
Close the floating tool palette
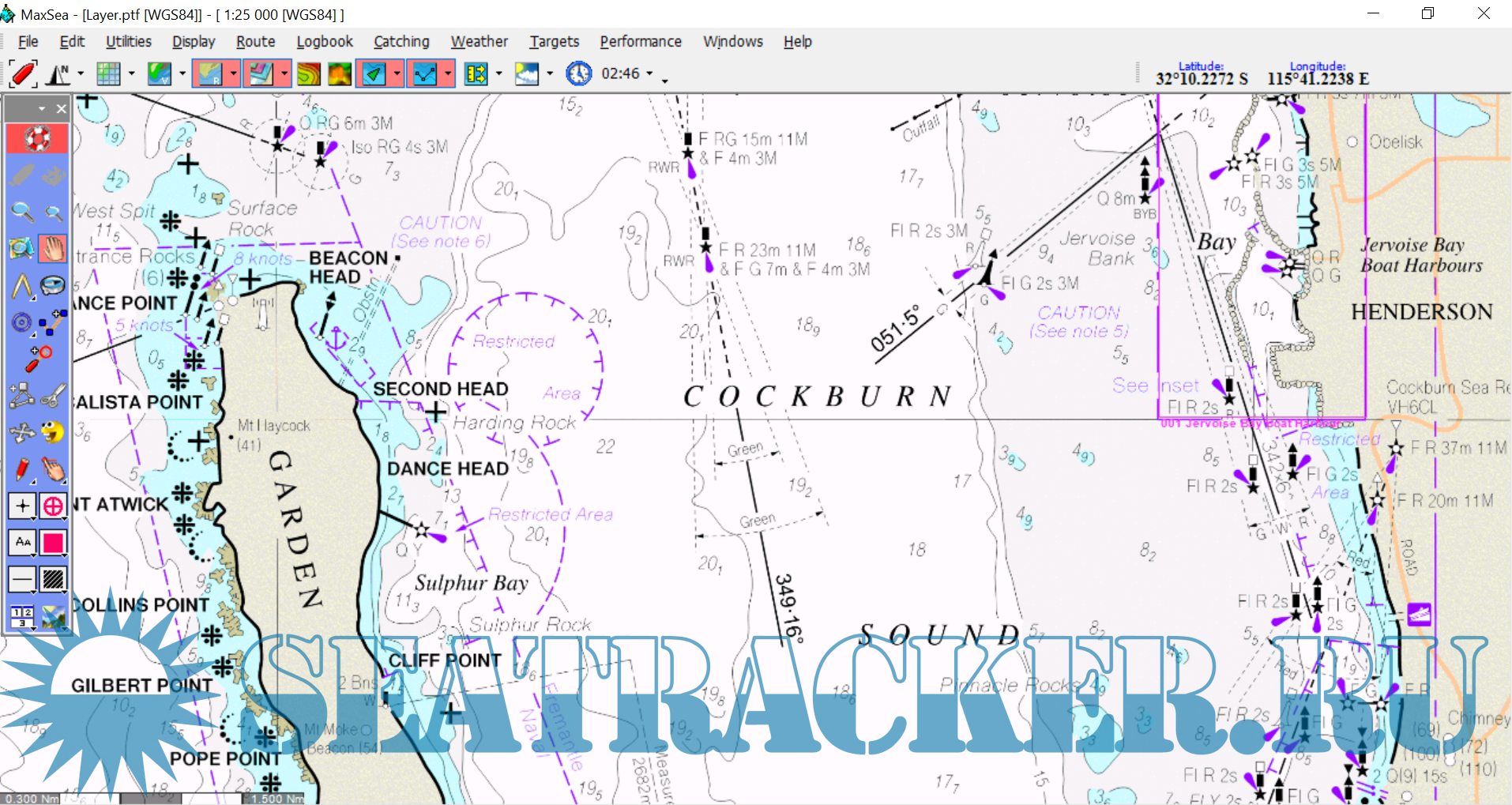[61, 109]
